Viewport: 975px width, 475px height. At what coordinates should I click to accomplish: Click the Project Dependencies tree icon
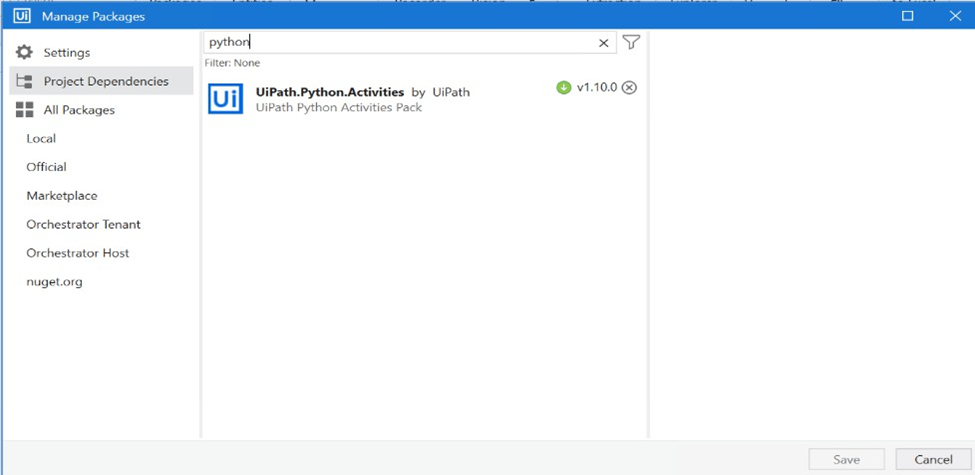(24, 81)
